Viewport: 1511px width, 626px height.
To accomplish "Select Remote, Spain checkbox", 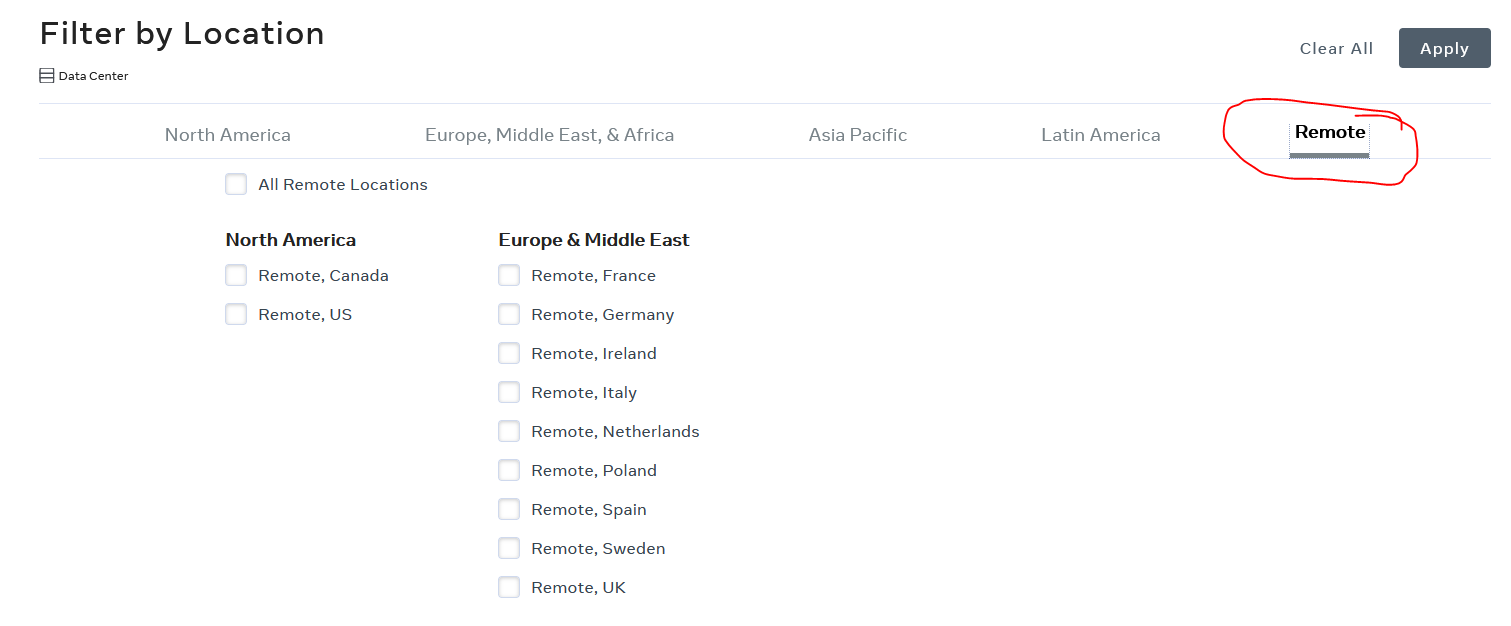I will 509,508.
